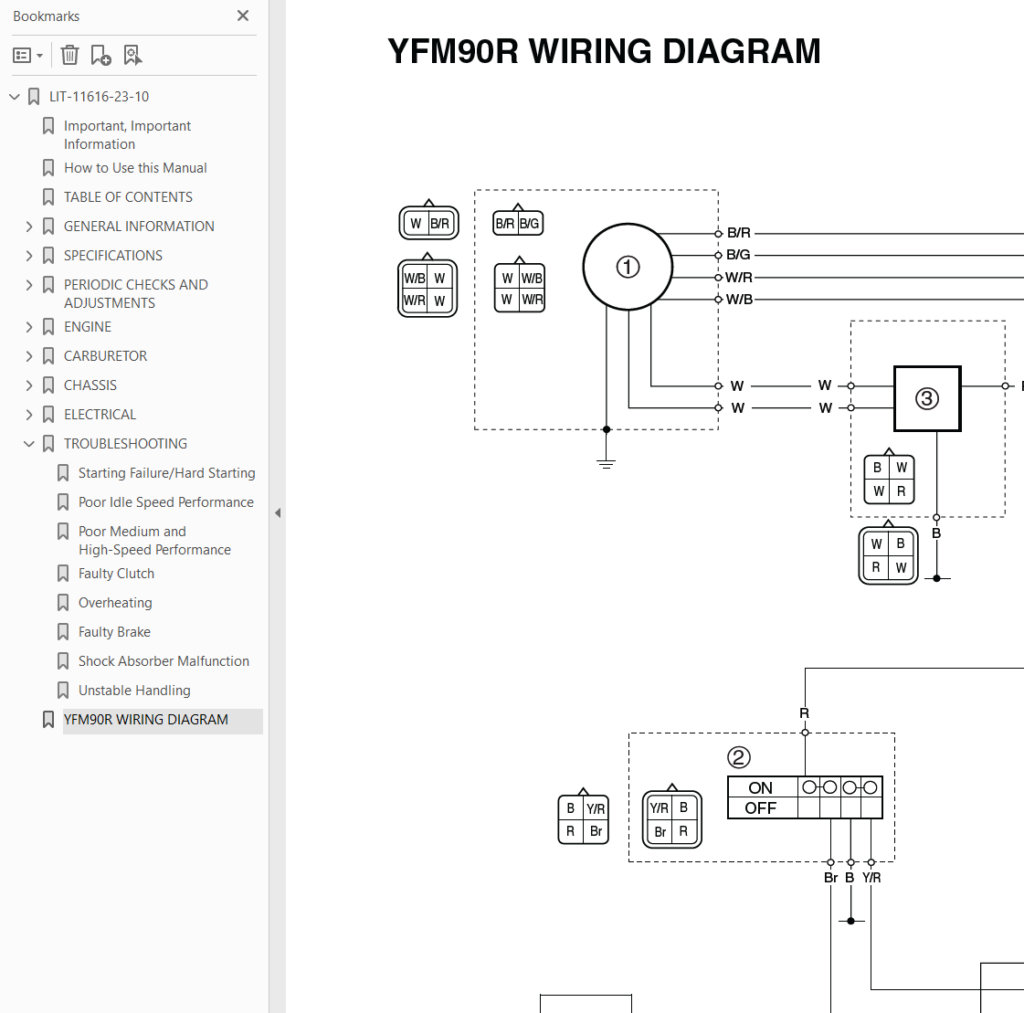Open the TROUBLESHOOTING section
The image size is (1024, 1013).
(x=125, y=444)
